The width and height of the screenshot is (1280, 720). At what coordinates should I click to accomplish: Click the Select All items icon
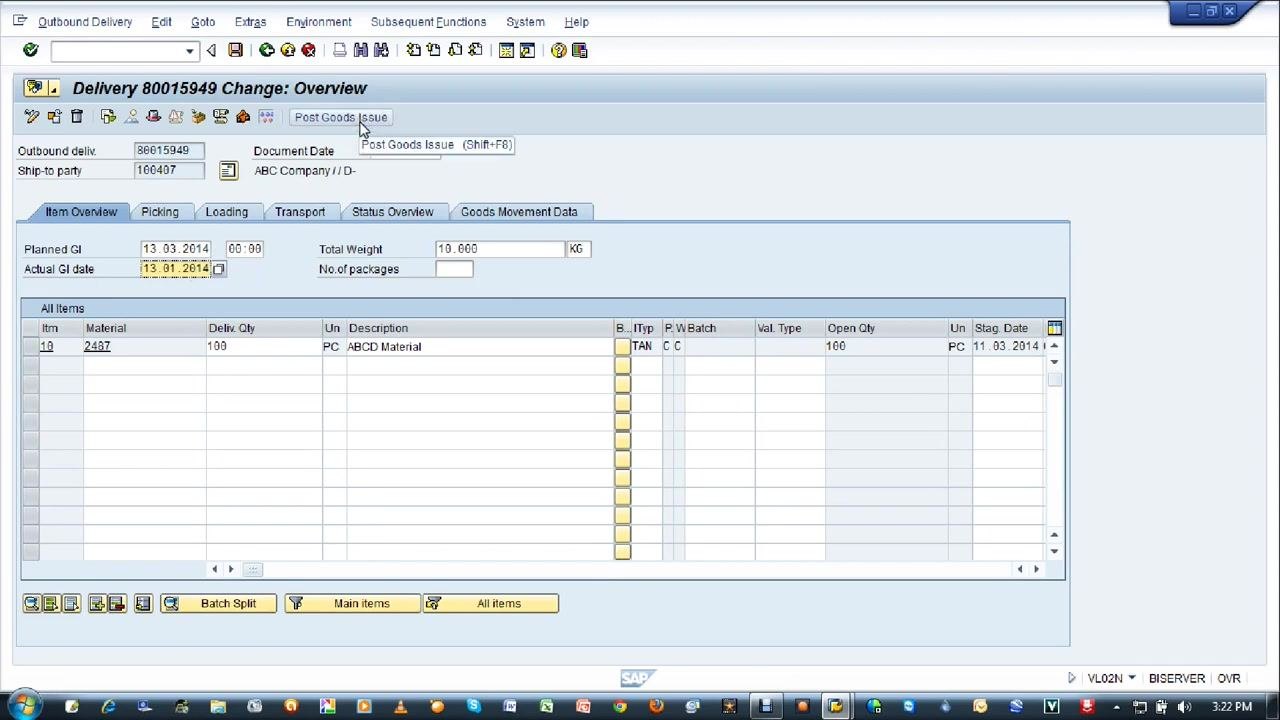coord(51,603)
